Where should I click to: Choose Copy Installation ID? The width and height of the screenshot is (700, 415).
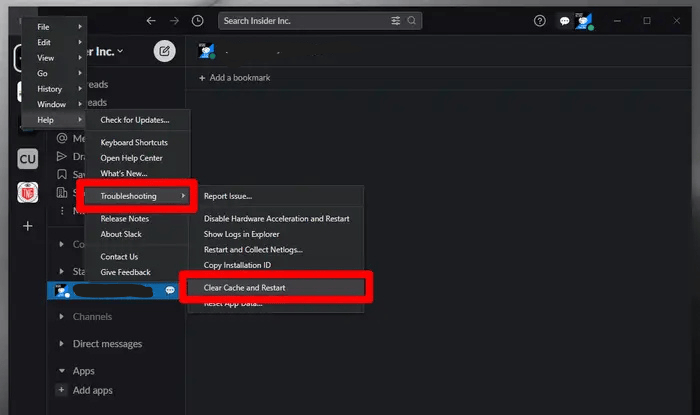click(x=237, y=265)
